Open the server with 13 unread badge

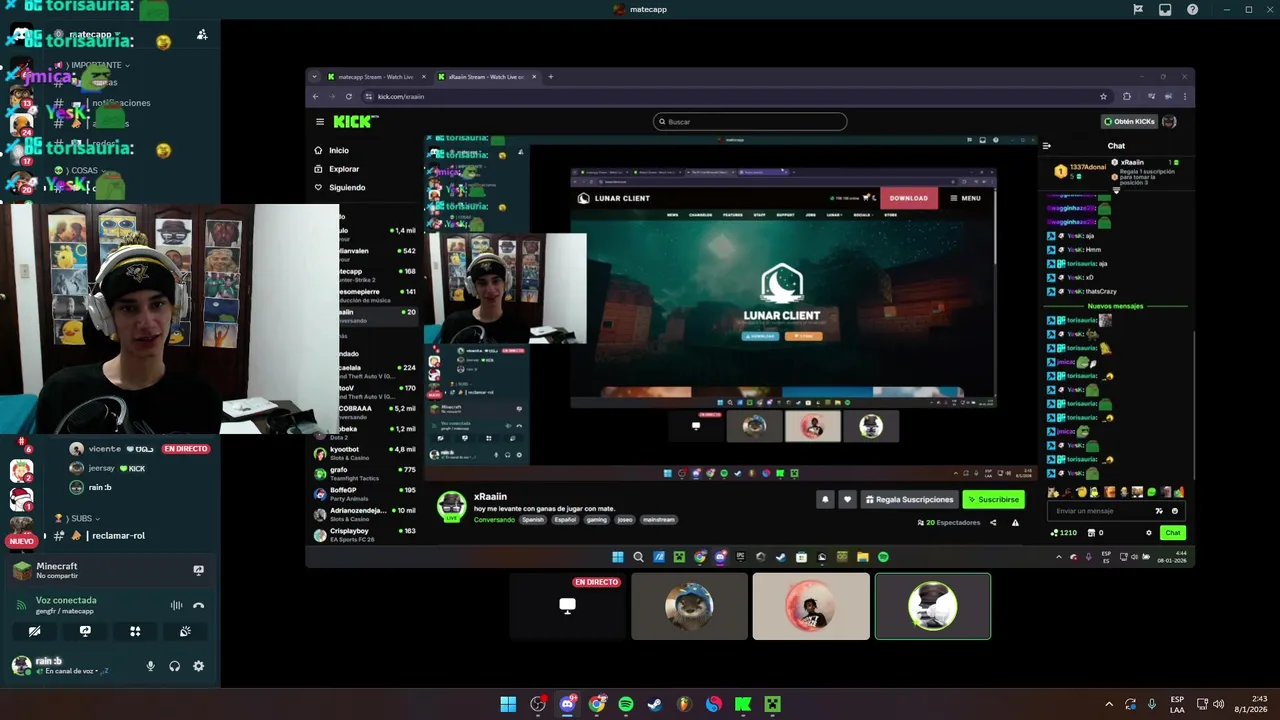(21, 97)
